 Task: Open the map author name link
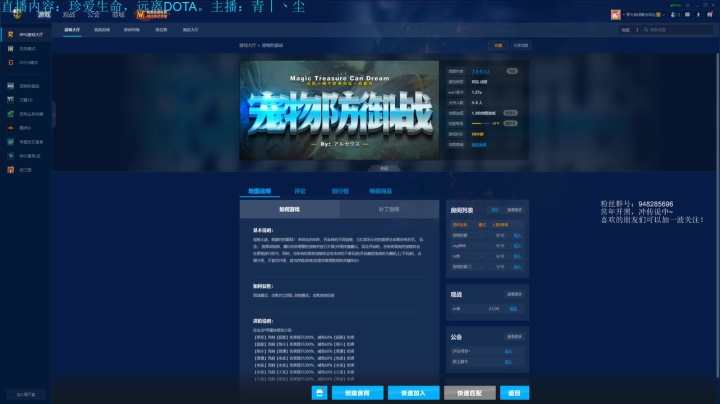pos(481,72)
